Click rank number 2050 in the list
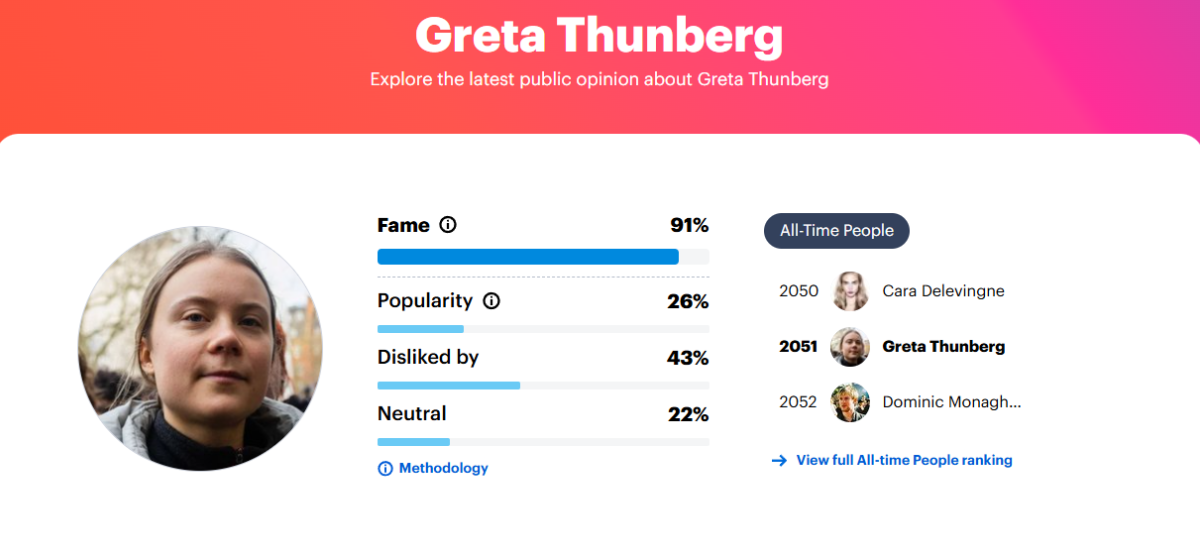The height and width of the screenshot is (556, 1200). click(799, 291)
